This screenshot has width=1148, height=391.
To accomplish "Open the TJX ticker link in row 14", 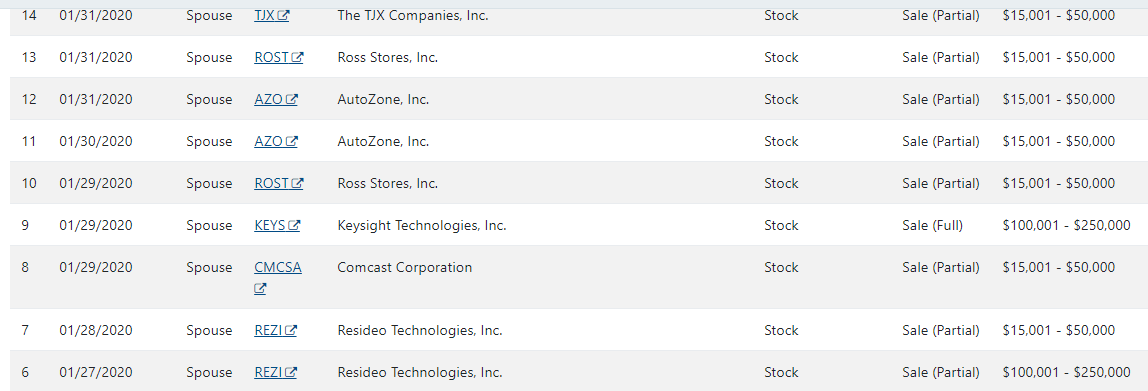I will click(x=271, y=15).
